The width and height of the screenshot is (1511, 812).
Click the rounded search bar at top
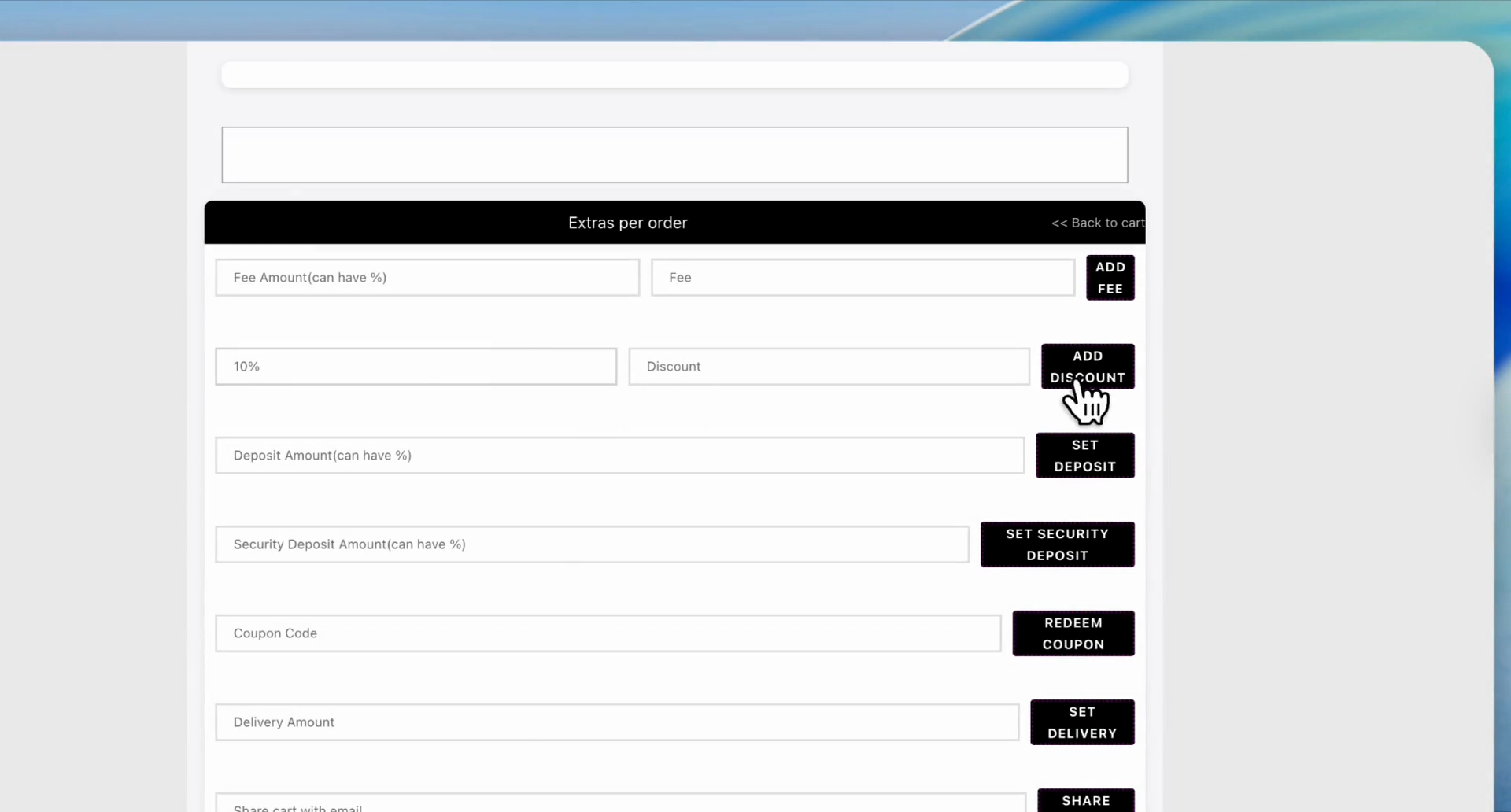click(x=674, y=74)
